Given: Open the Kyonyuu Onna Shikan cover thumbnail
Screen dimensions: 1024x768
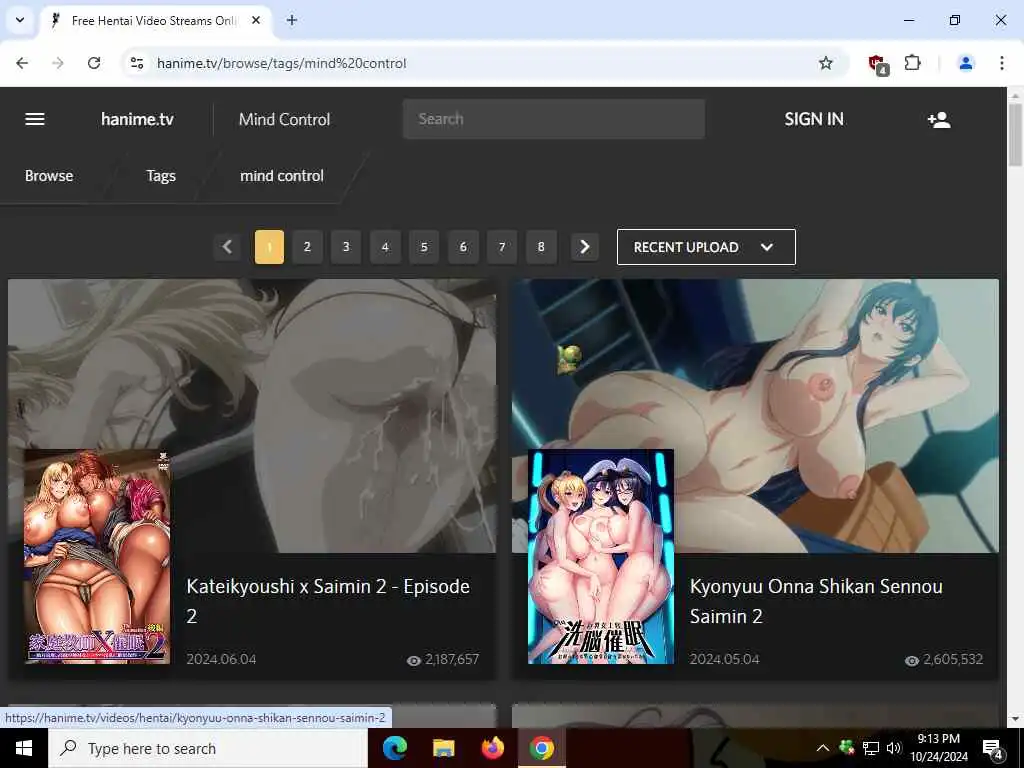Looking at the screenshot, I should click(601, 556).
